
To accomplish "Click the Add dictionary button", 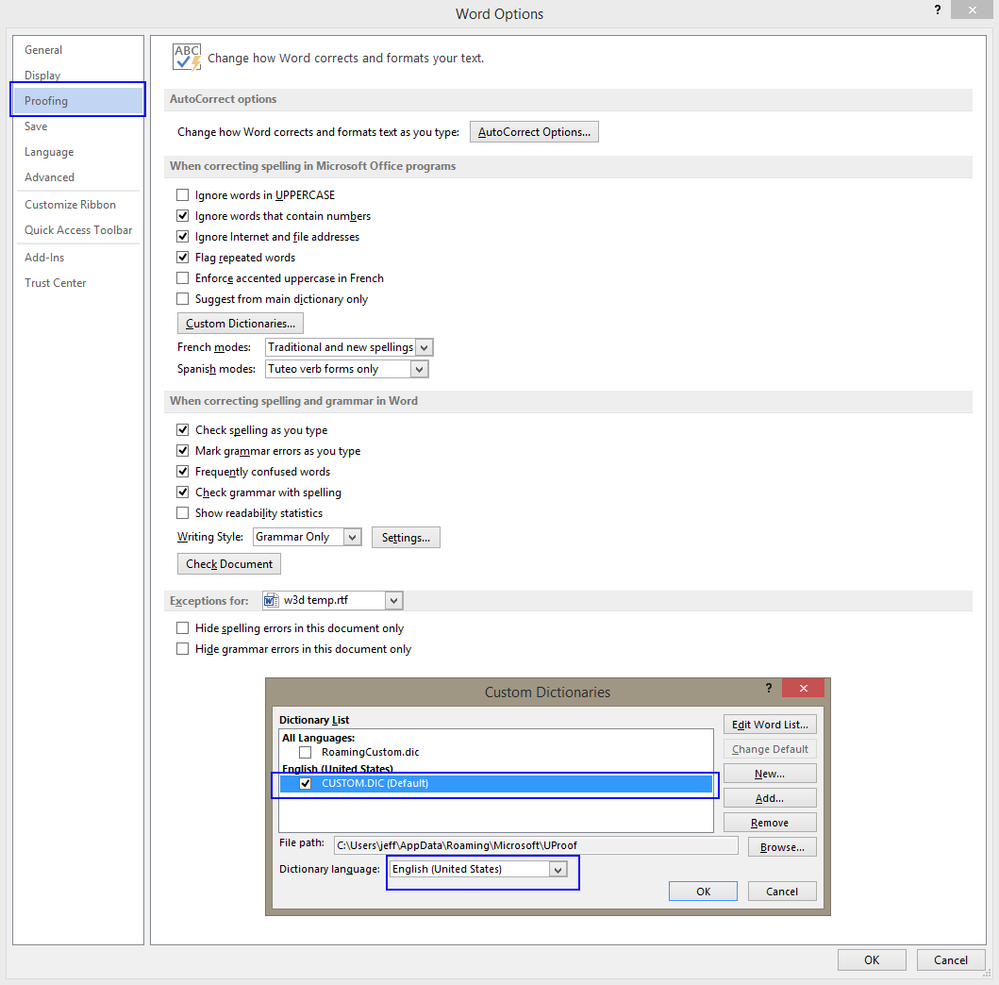I will click(x=770, y=798).
